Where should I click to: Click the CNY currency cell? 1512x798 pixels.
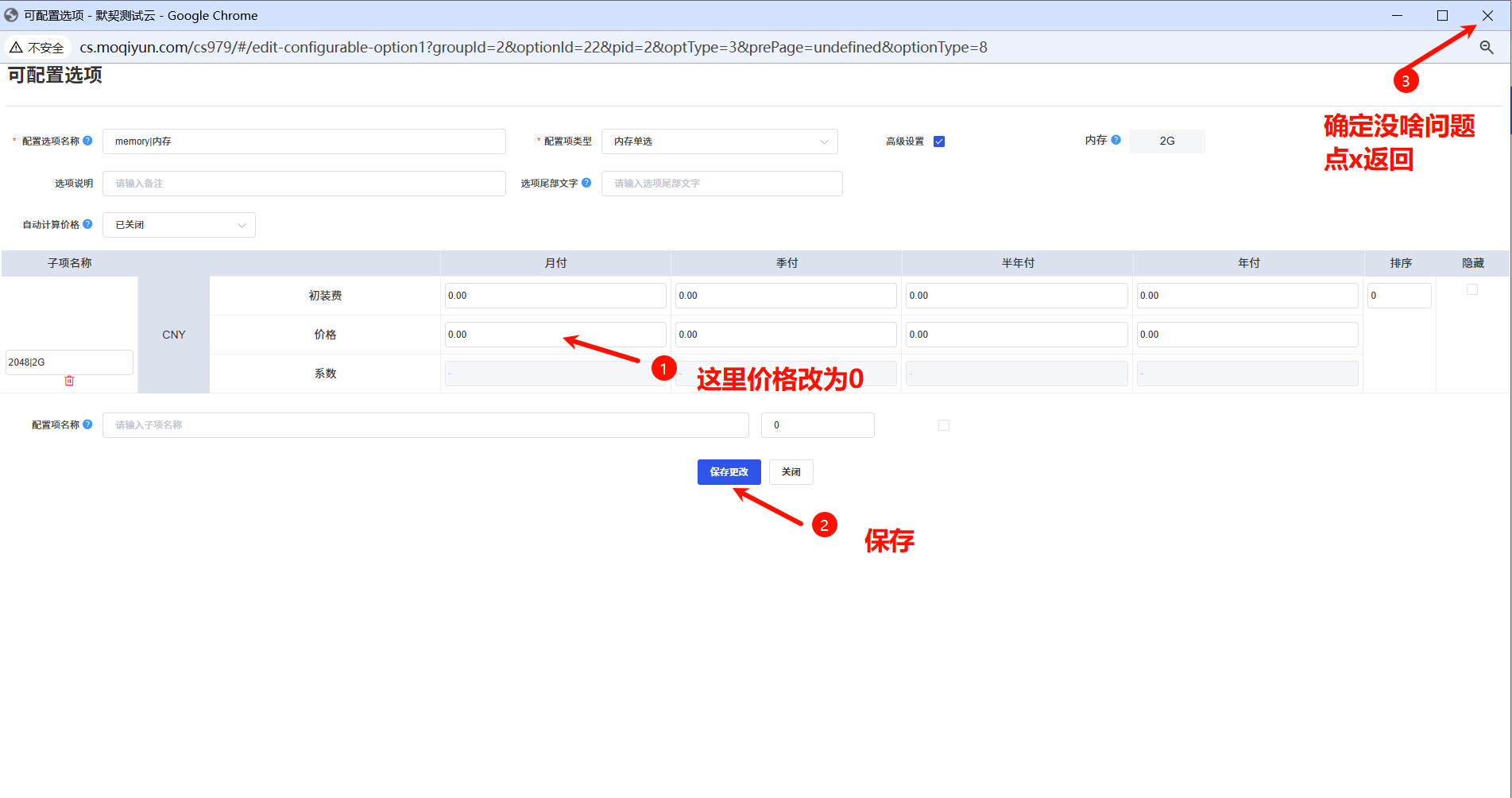[x=174, y=335]
